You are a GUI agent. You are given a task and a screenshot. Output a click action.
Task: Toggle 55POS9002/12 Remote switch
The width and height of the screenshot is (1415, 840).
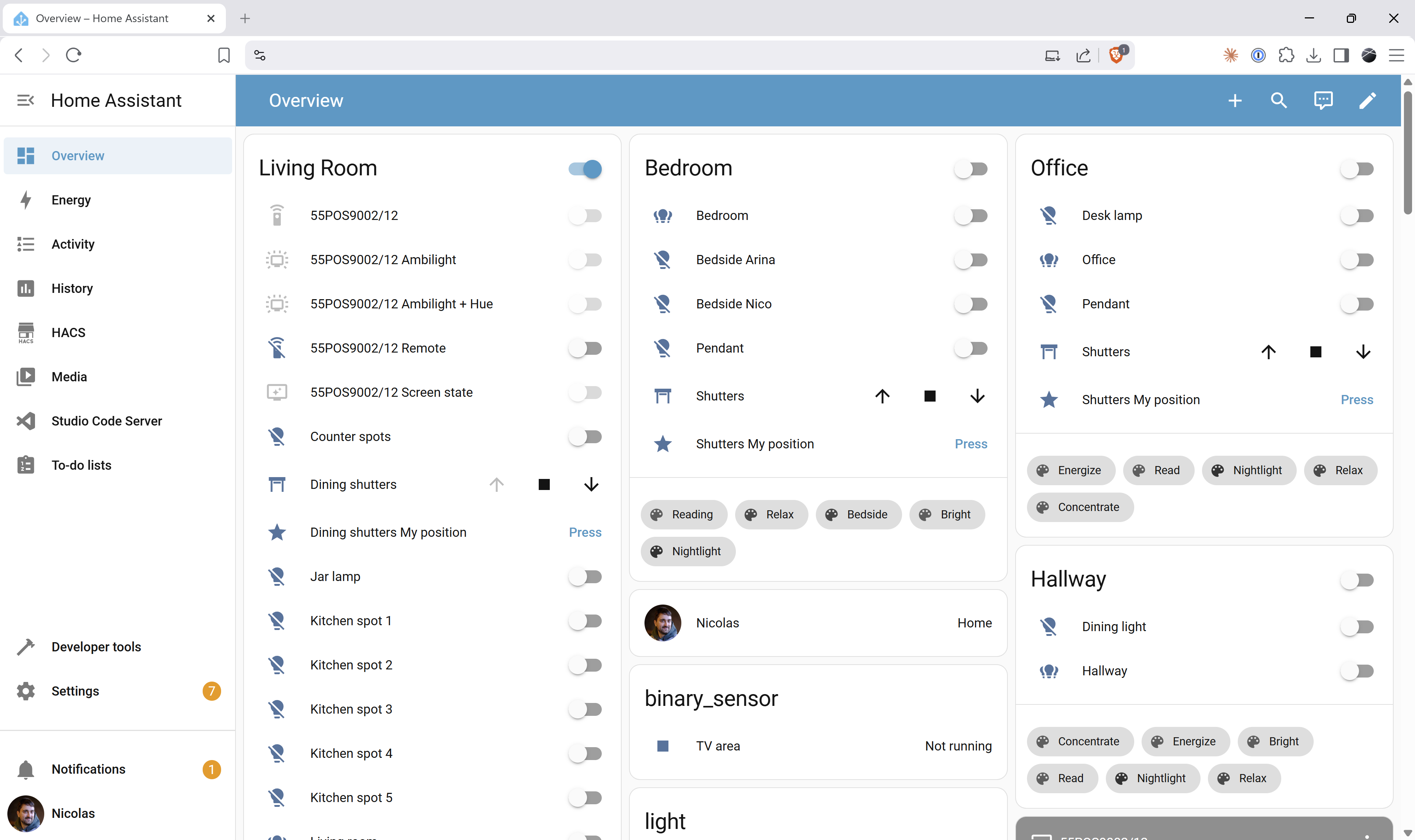pyautogui.click(x=585, y=348)
